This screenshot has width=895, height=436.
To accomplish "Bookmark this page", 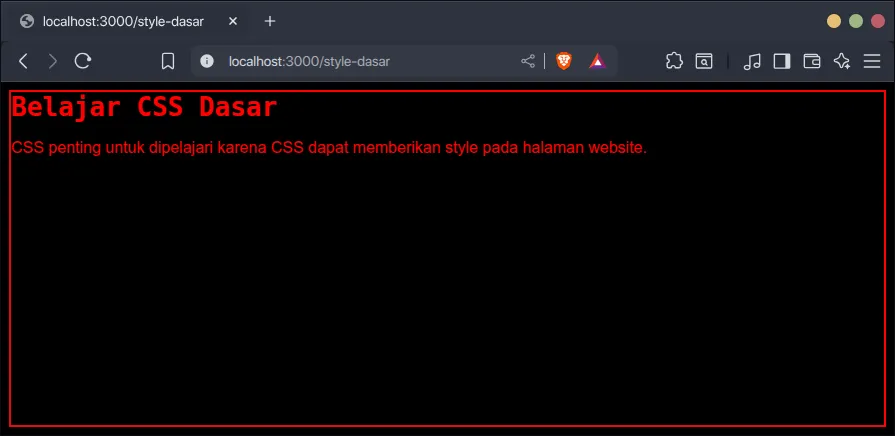I will pos(168,61).
